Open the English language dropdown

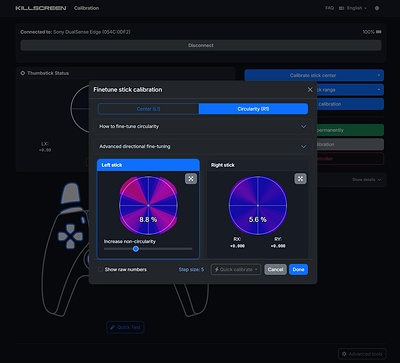point(353,8)
